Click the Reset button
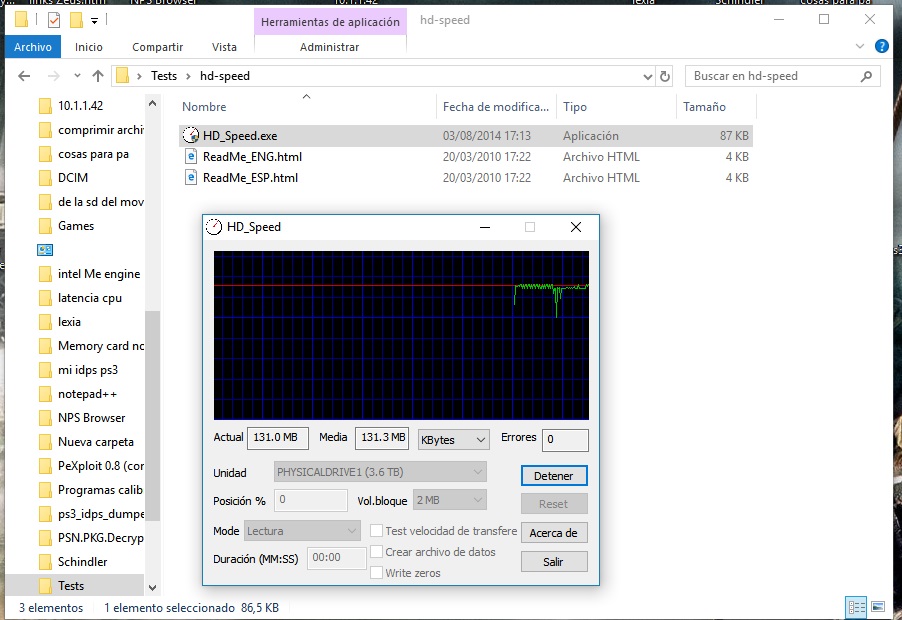 click(554, 504)
